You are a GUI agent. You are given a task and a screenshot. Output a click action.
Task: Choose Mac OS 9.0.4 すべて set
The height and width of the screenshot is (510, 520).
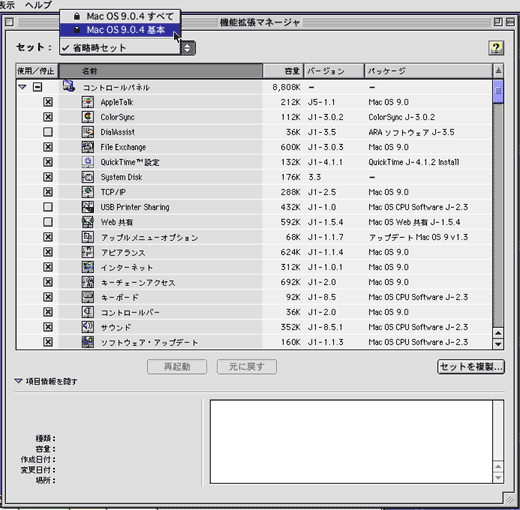(x=120, y=16)
